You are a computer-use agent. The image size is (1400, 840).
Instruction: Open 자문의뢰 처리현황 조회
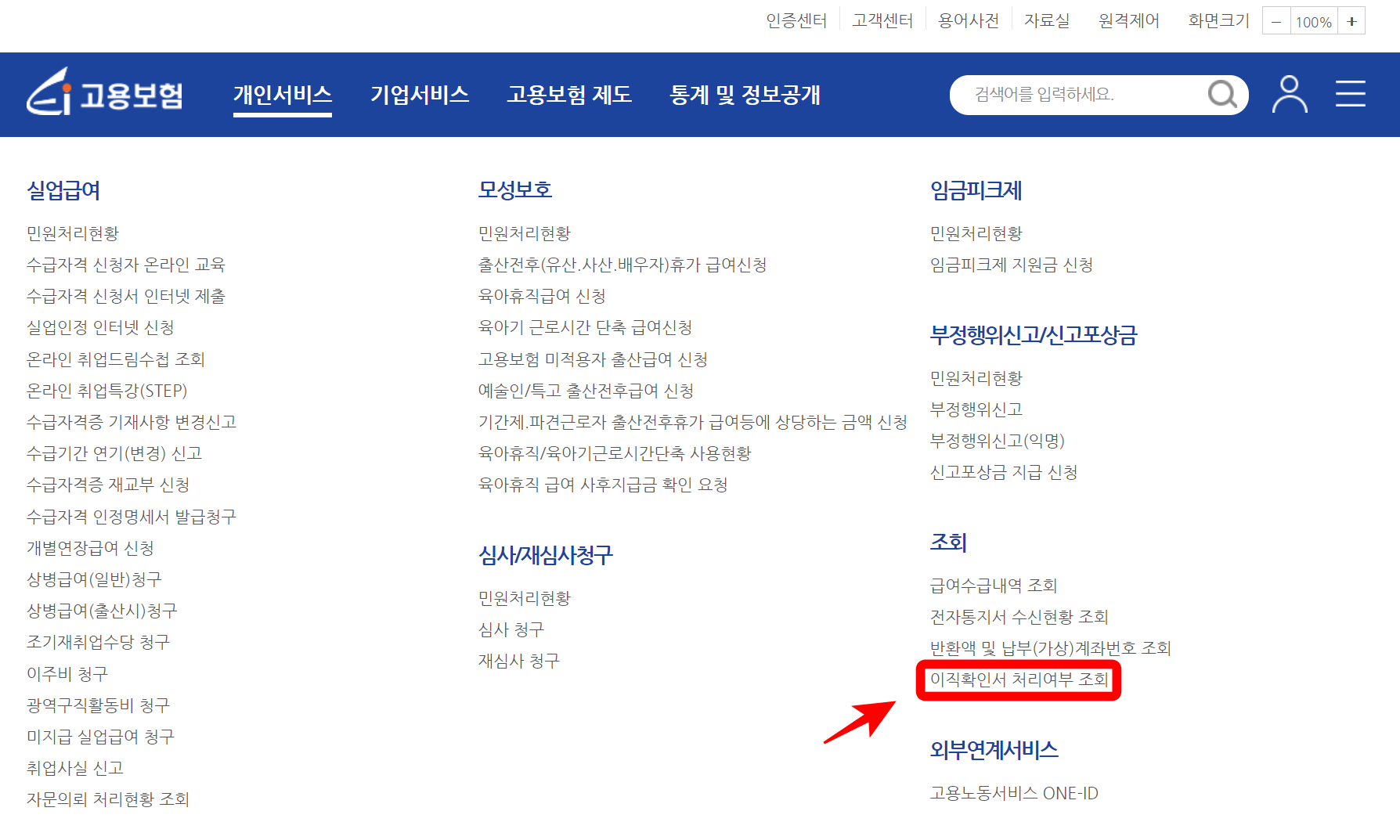[x=108, y=799]
